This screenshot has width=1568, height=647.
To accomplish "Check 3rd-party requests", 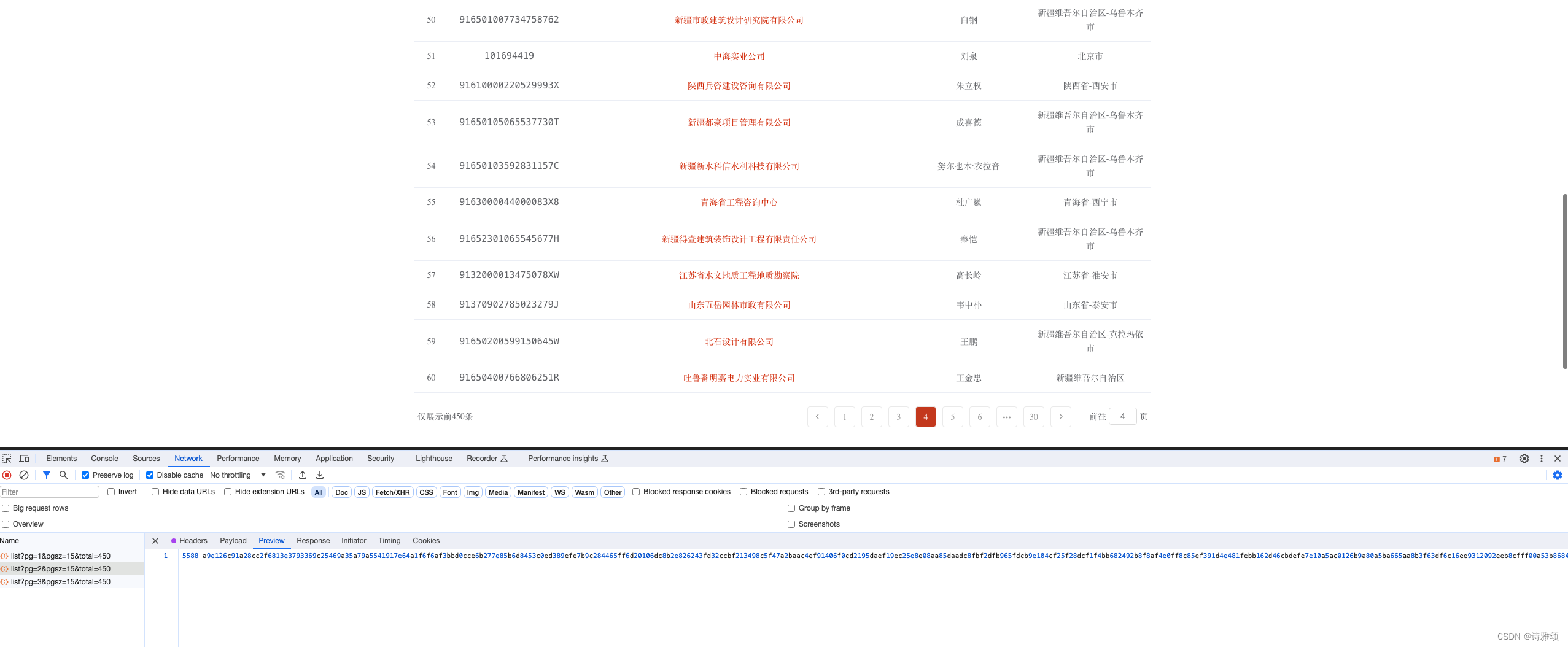I will coord(821,492).
